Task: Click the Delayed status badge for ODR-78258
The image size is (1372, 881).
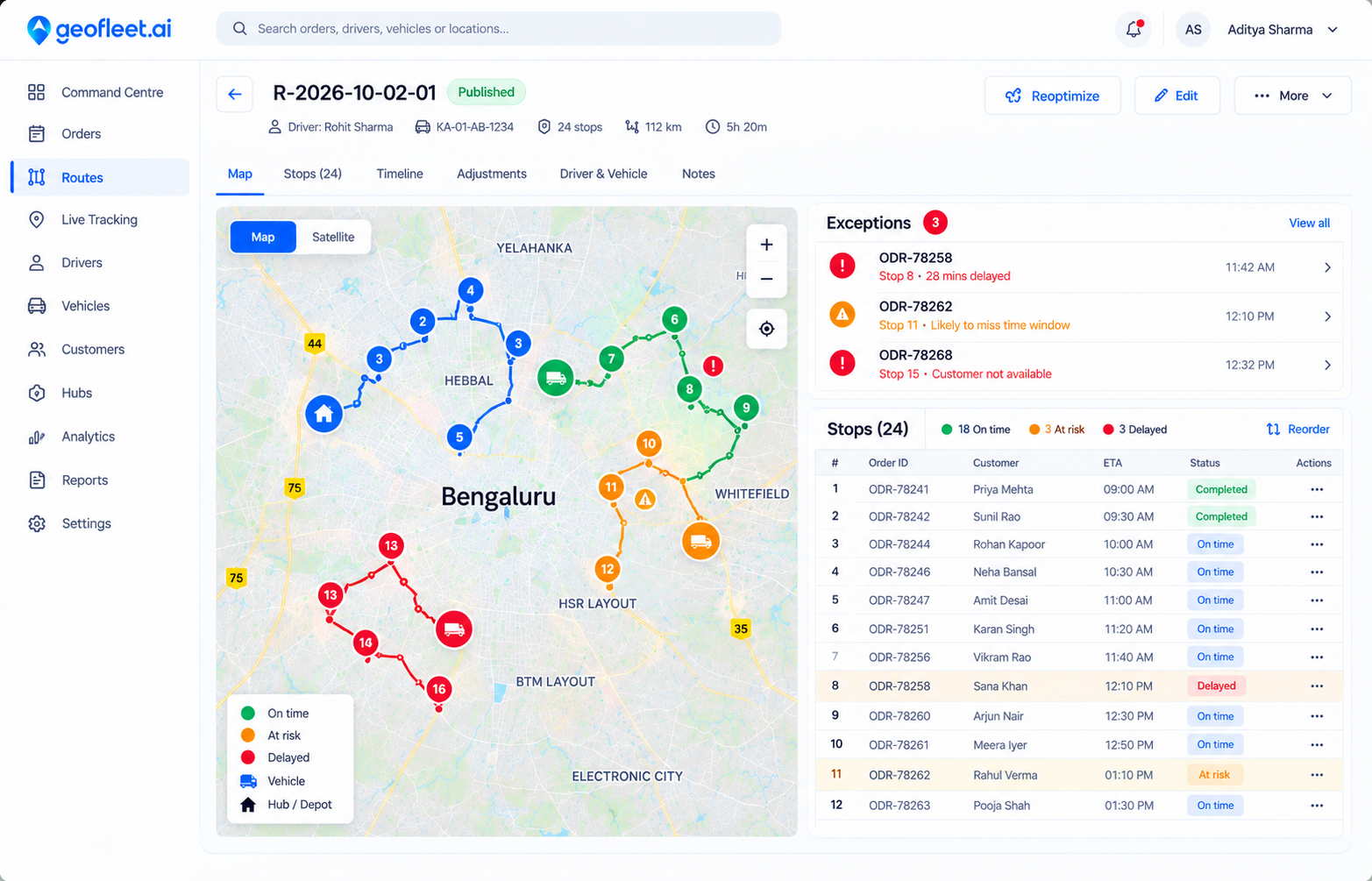Action: [x=1216, y=686]
